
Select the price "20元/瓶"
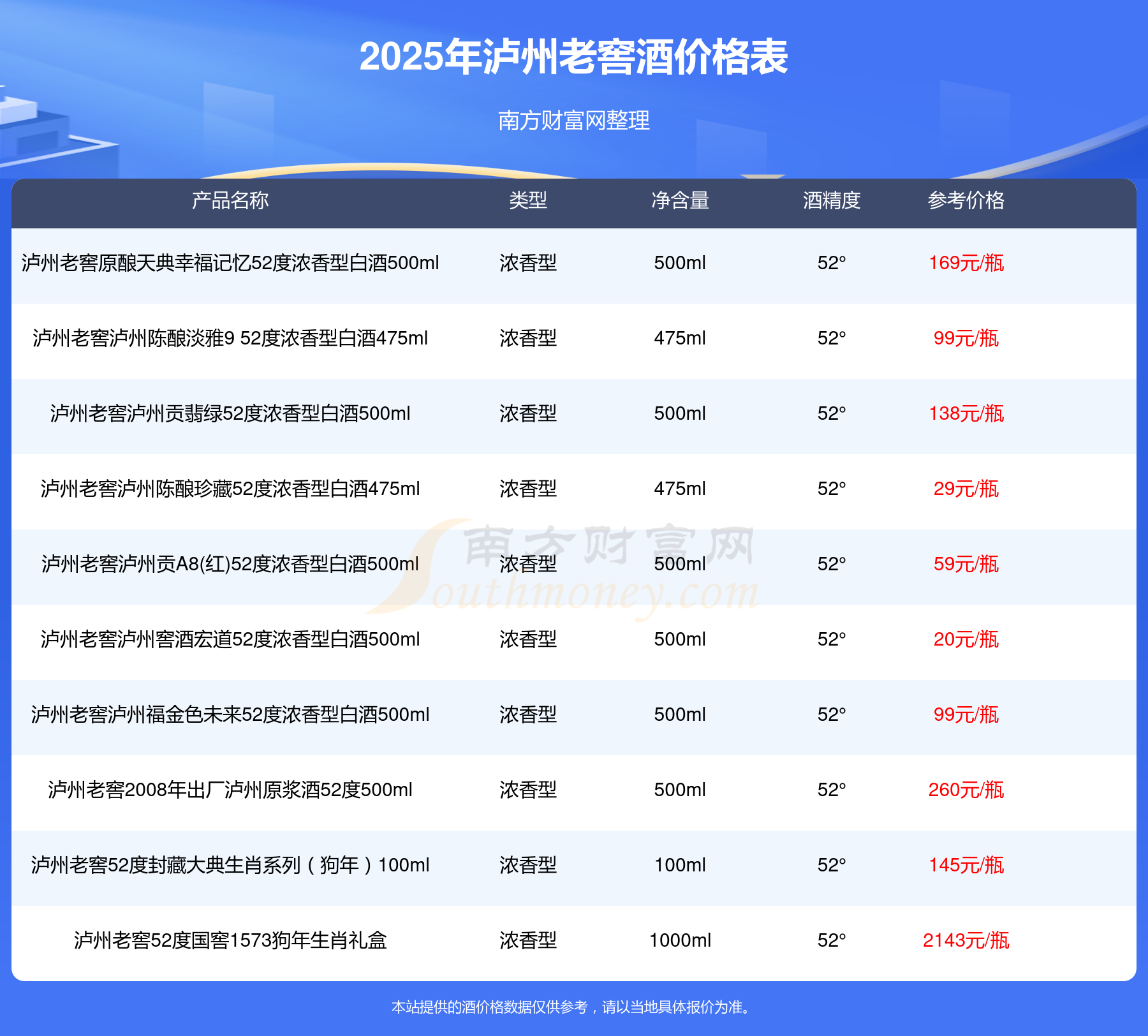[x=966, y=639]
